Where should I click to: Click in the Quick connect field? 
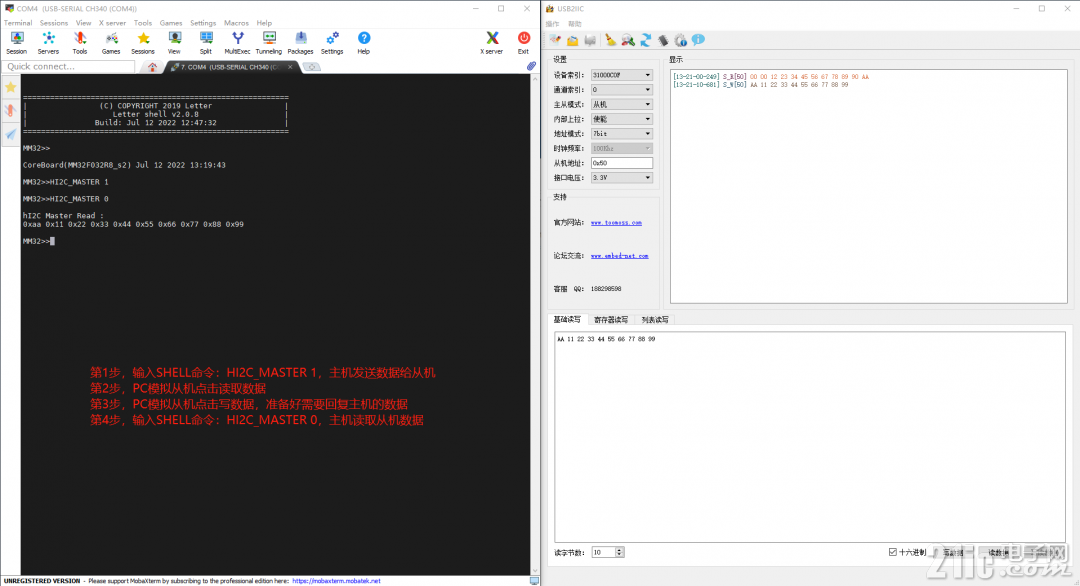point(69,67)
